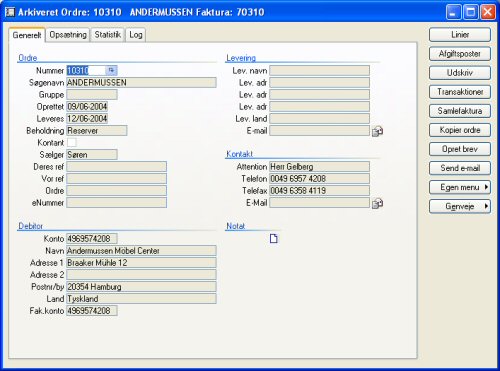Open Transaktioner
The image size is (500, 371).
(x=460, y=92)
